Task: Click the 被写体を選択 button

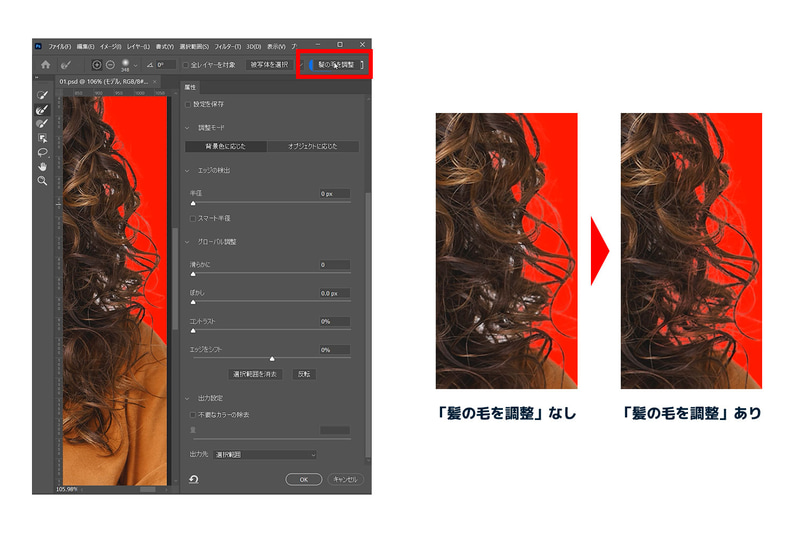Action: [x=269, y=65]
